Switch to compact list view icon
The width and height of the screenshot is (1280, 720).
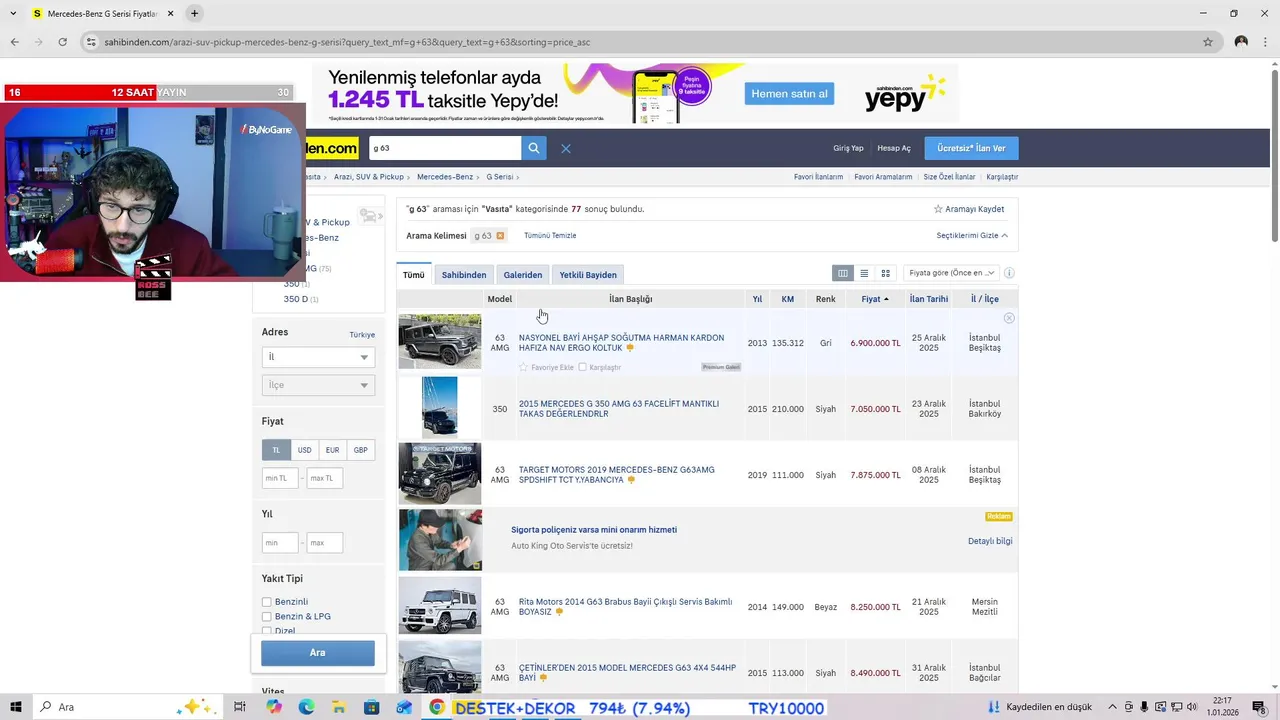[x=864, y=273]
